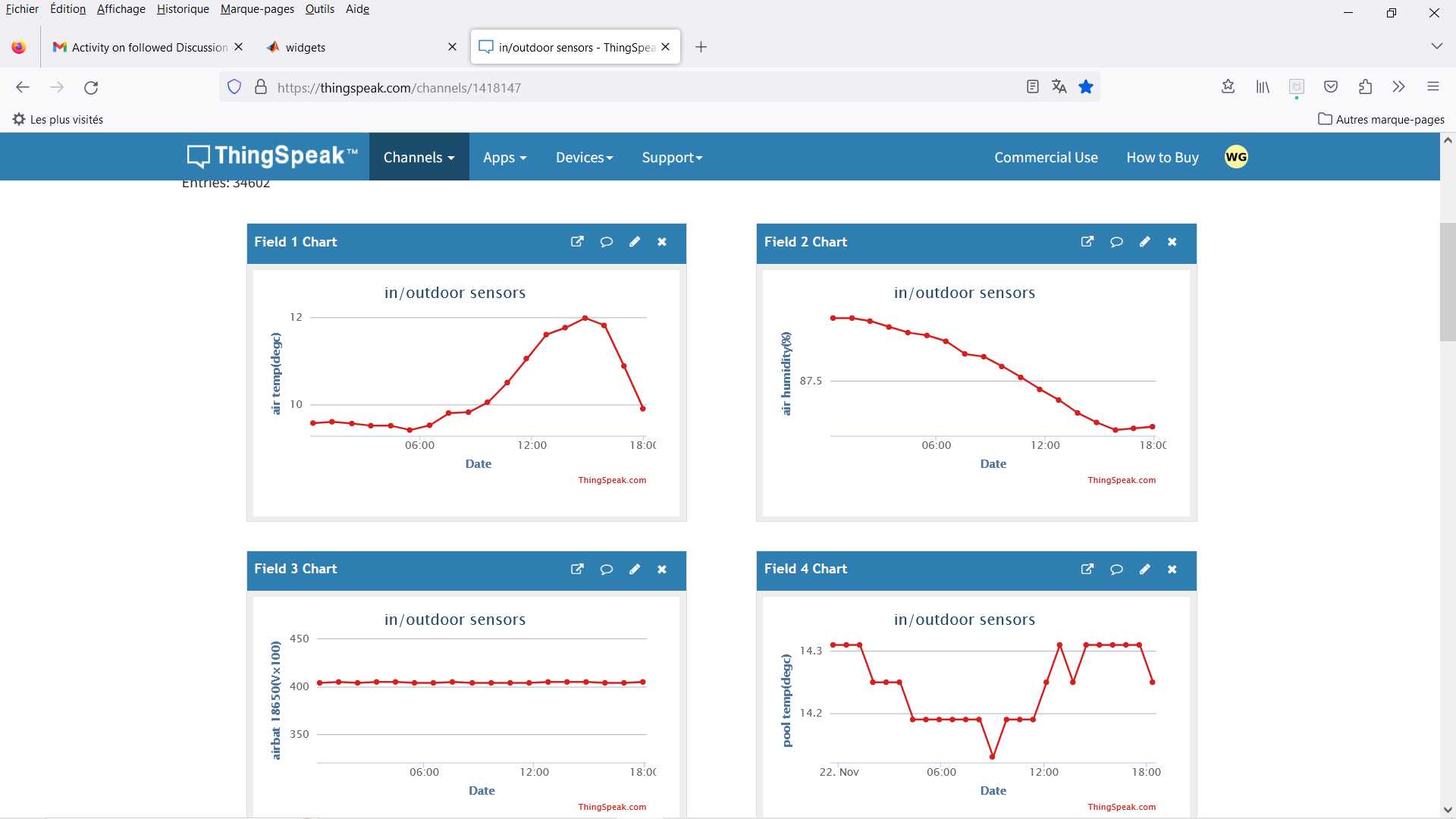The image size is (1456, 819).
Task: Edit Field 3 Chart with pencil icon
Action: (x=635, y=569)
